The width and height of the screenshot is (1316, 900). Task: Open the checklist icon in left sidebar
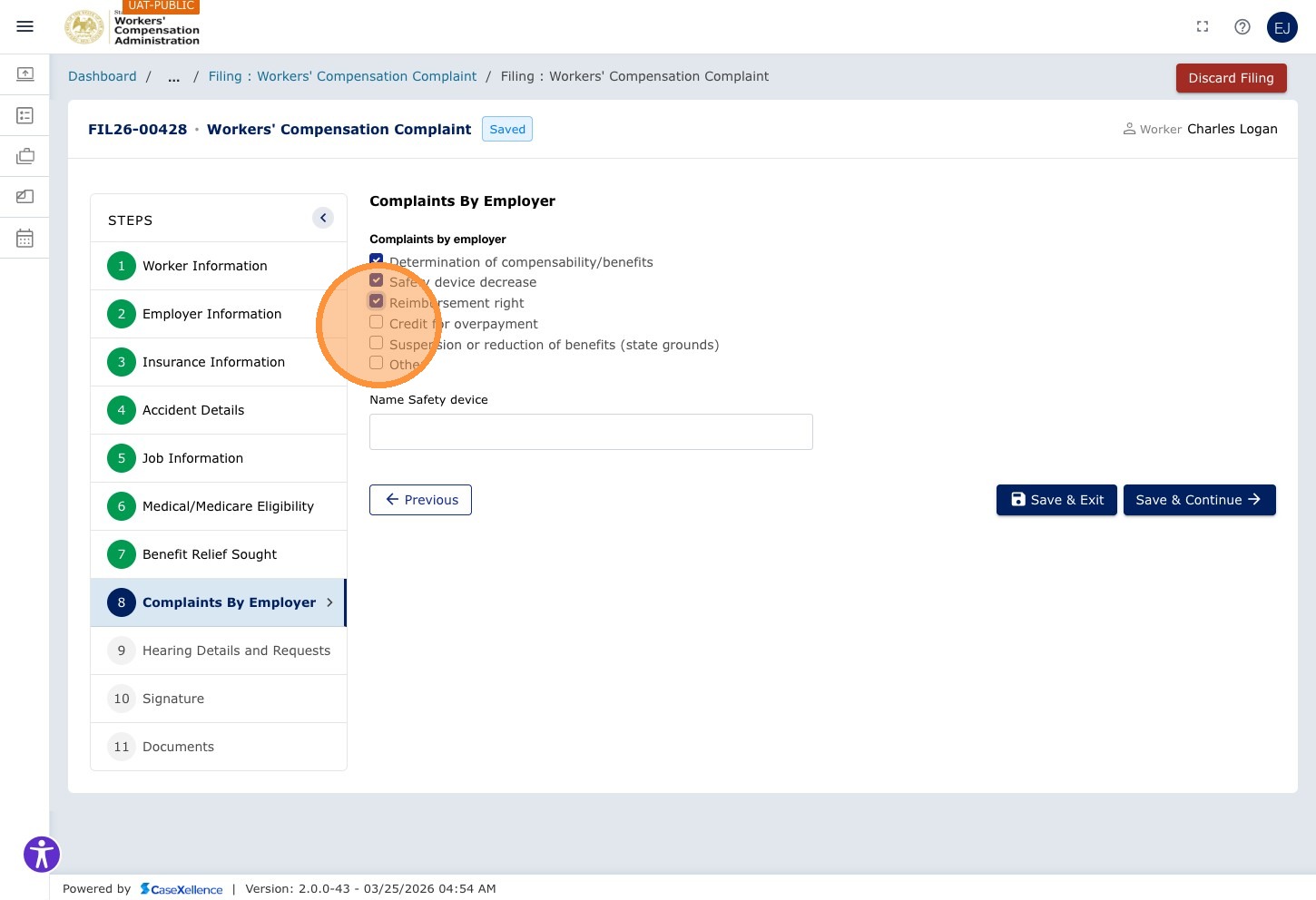pos(25,115)
